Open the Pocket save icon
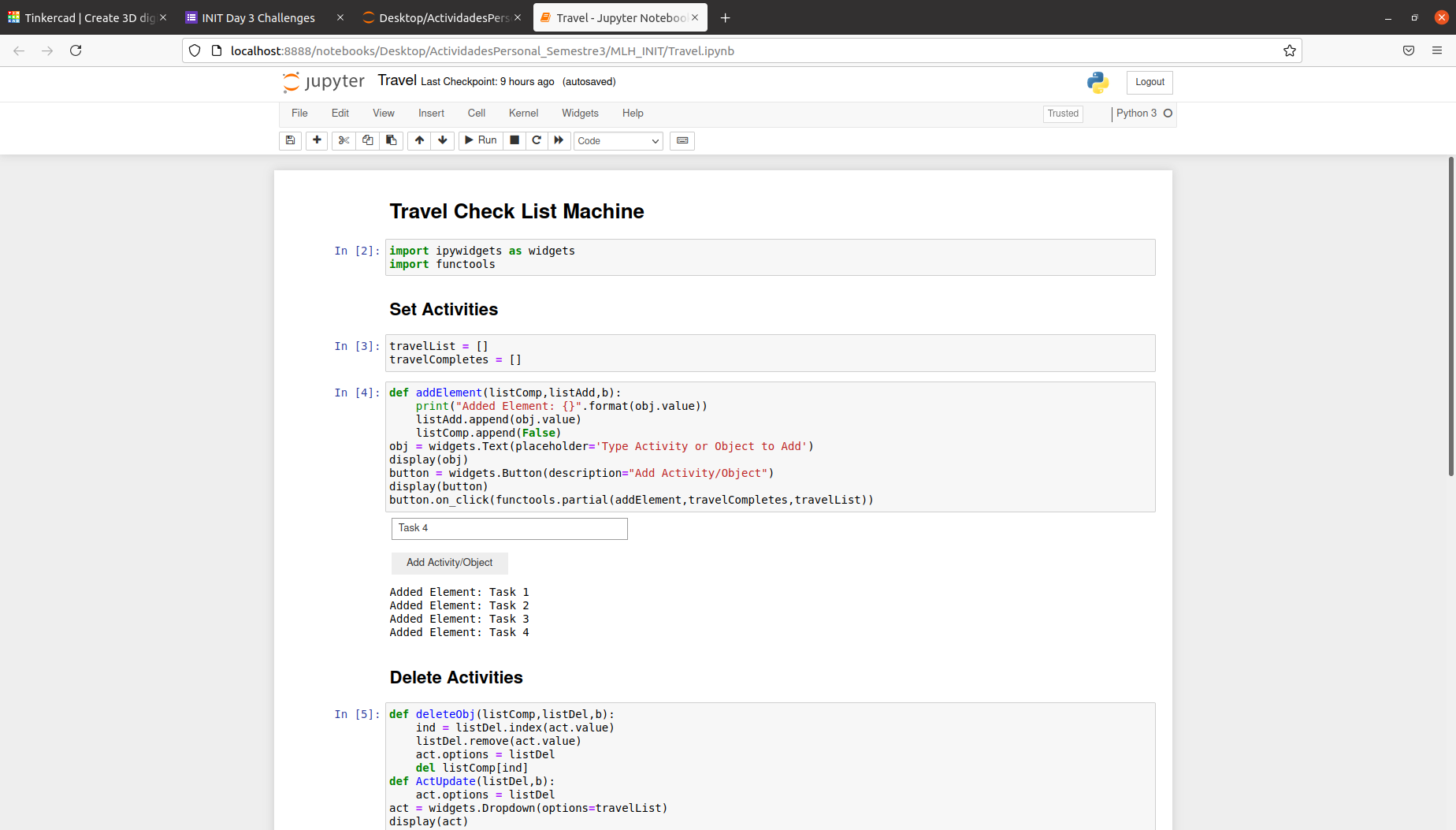The image size is (1456, 830). 1409,50
